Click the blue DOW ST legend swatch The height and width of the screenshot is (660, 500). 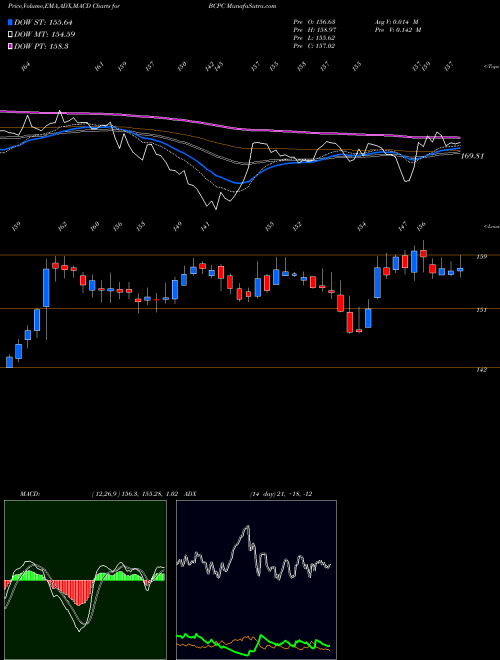point(10,23)
